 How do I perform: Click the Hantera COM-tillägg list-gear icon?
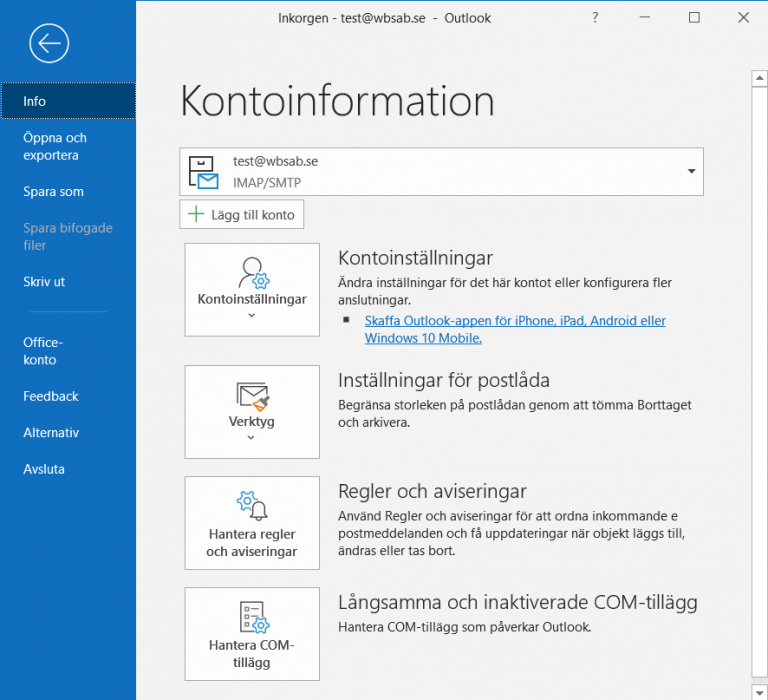[x=252, y=618]
